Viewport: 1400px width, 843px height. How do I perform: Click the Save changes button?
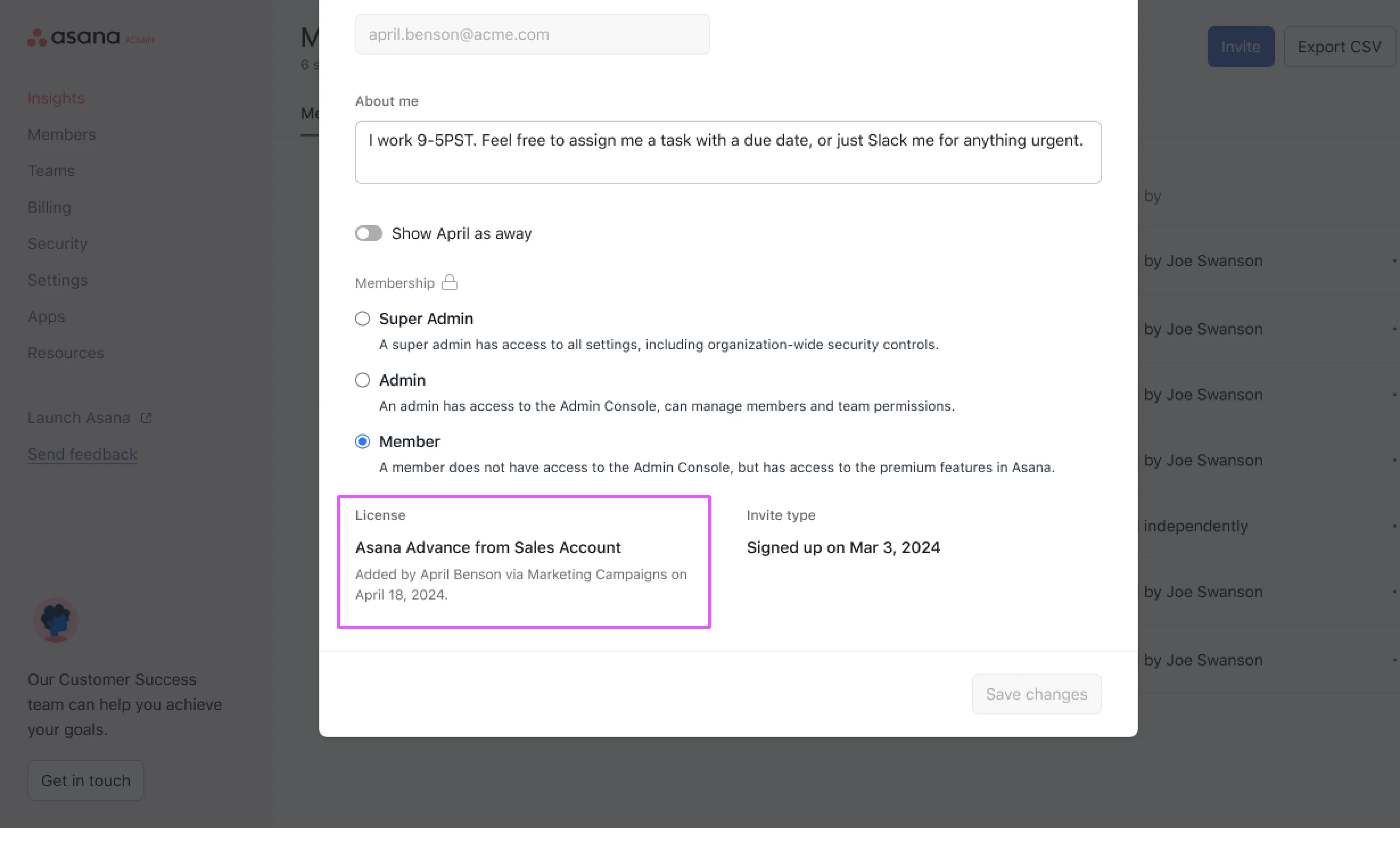pyautogui.click(x=1037, y=694)
